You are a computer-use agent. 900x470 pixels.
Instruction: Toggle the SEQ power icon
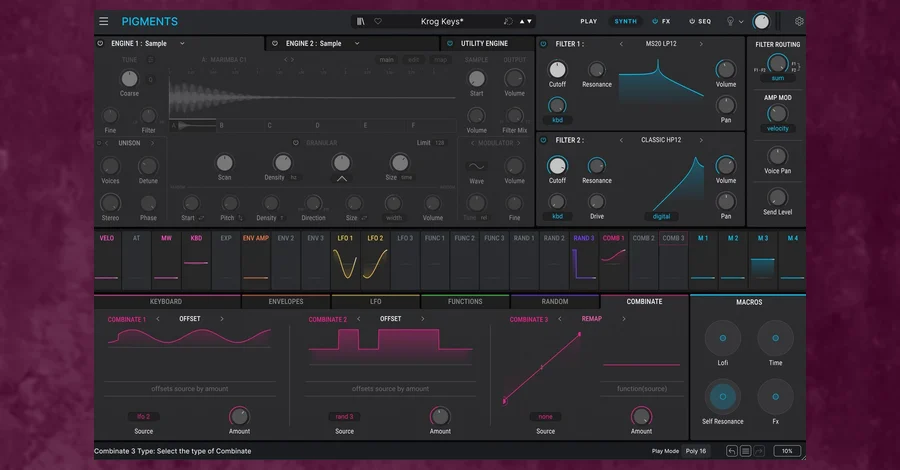pyautogui.click(x=692, y=21)
